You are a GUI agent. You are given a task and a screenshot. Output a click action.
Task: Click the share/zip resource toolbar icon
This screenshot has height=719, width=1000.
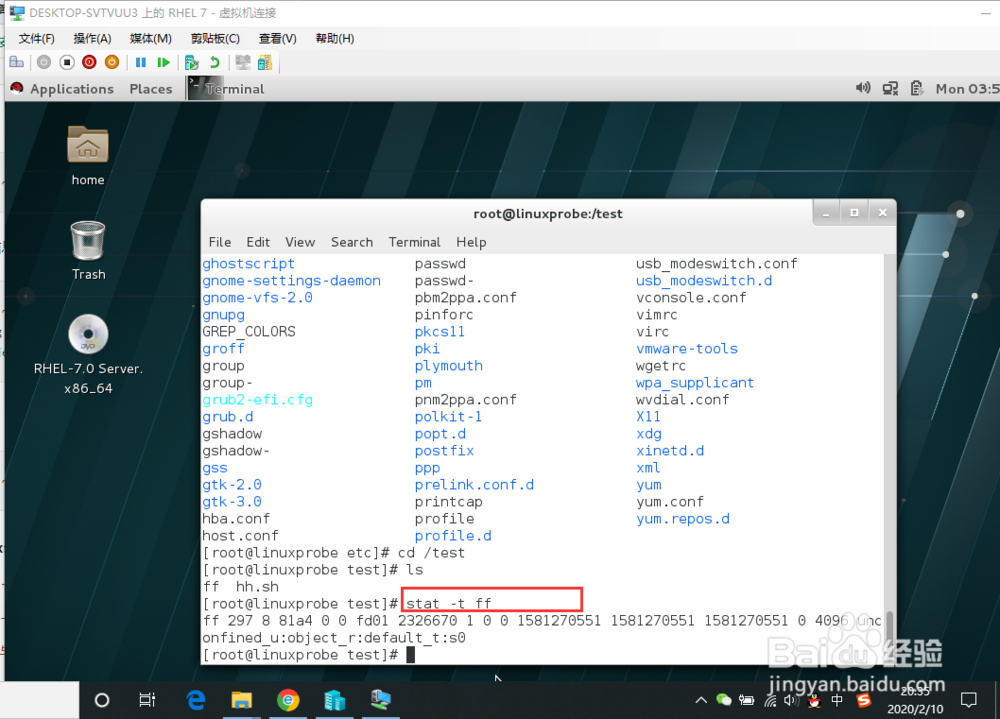(265, 62)
